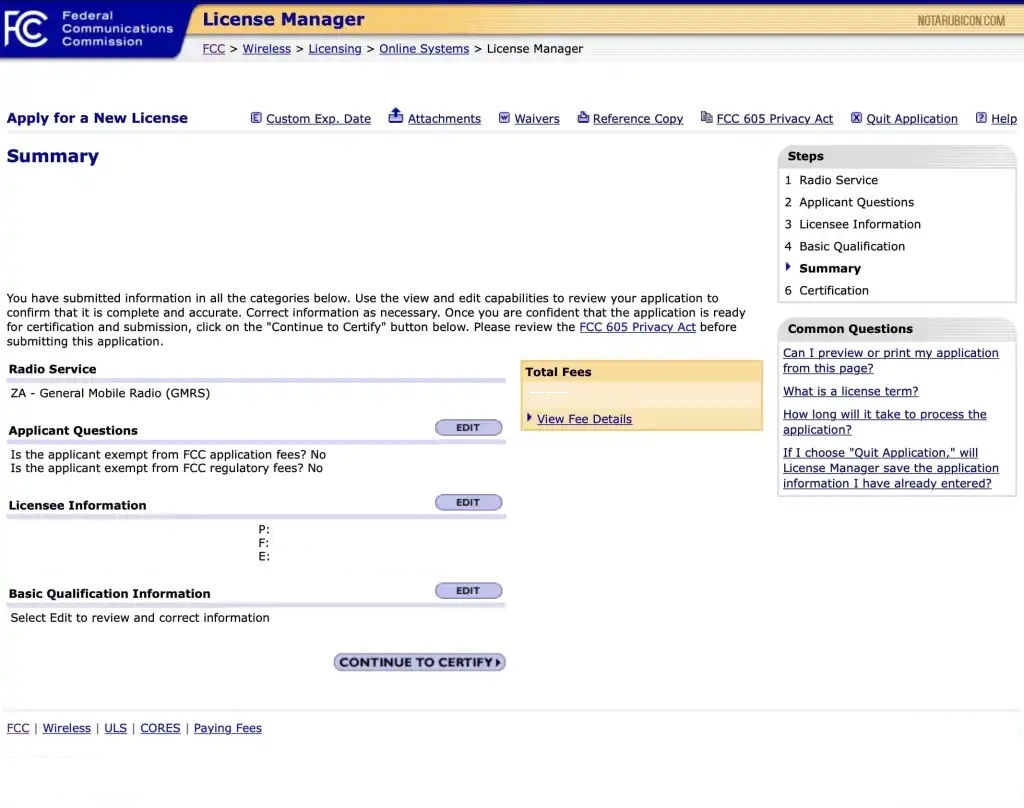Edit the Applicant Questions section
Screen dimensions: 1024x808
(468, 428)
